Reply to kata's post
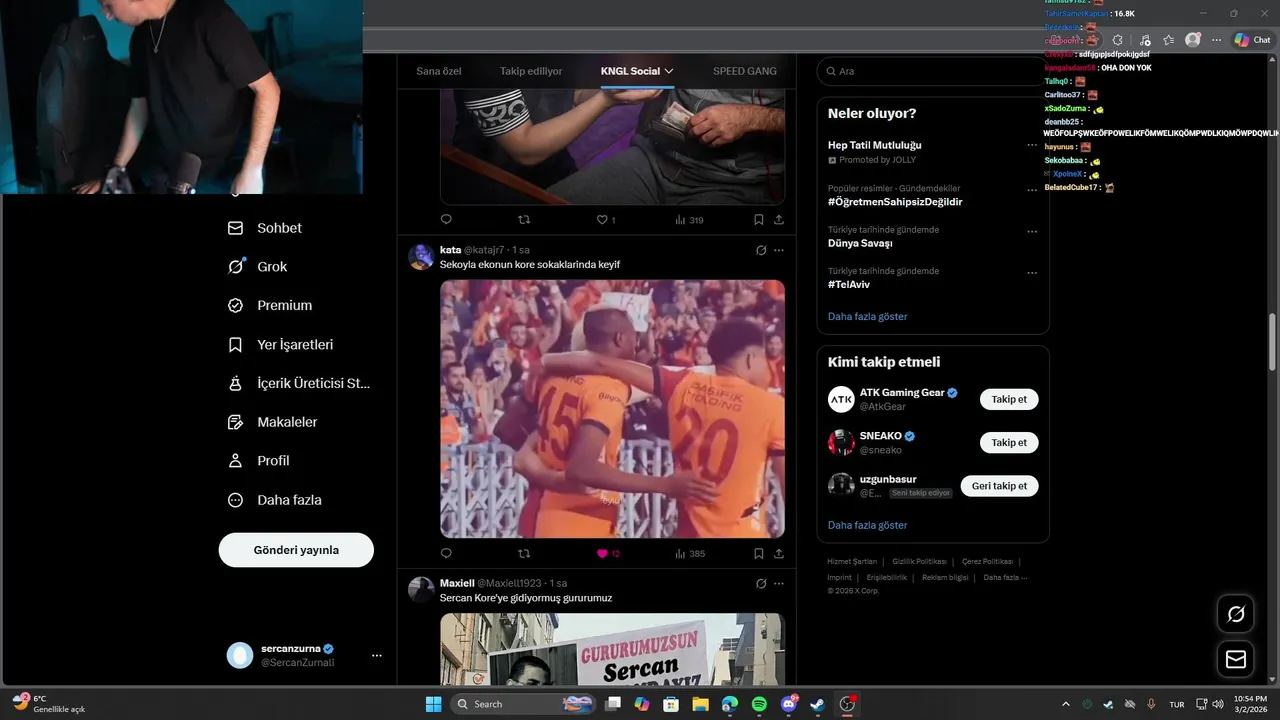 point(446,553)
